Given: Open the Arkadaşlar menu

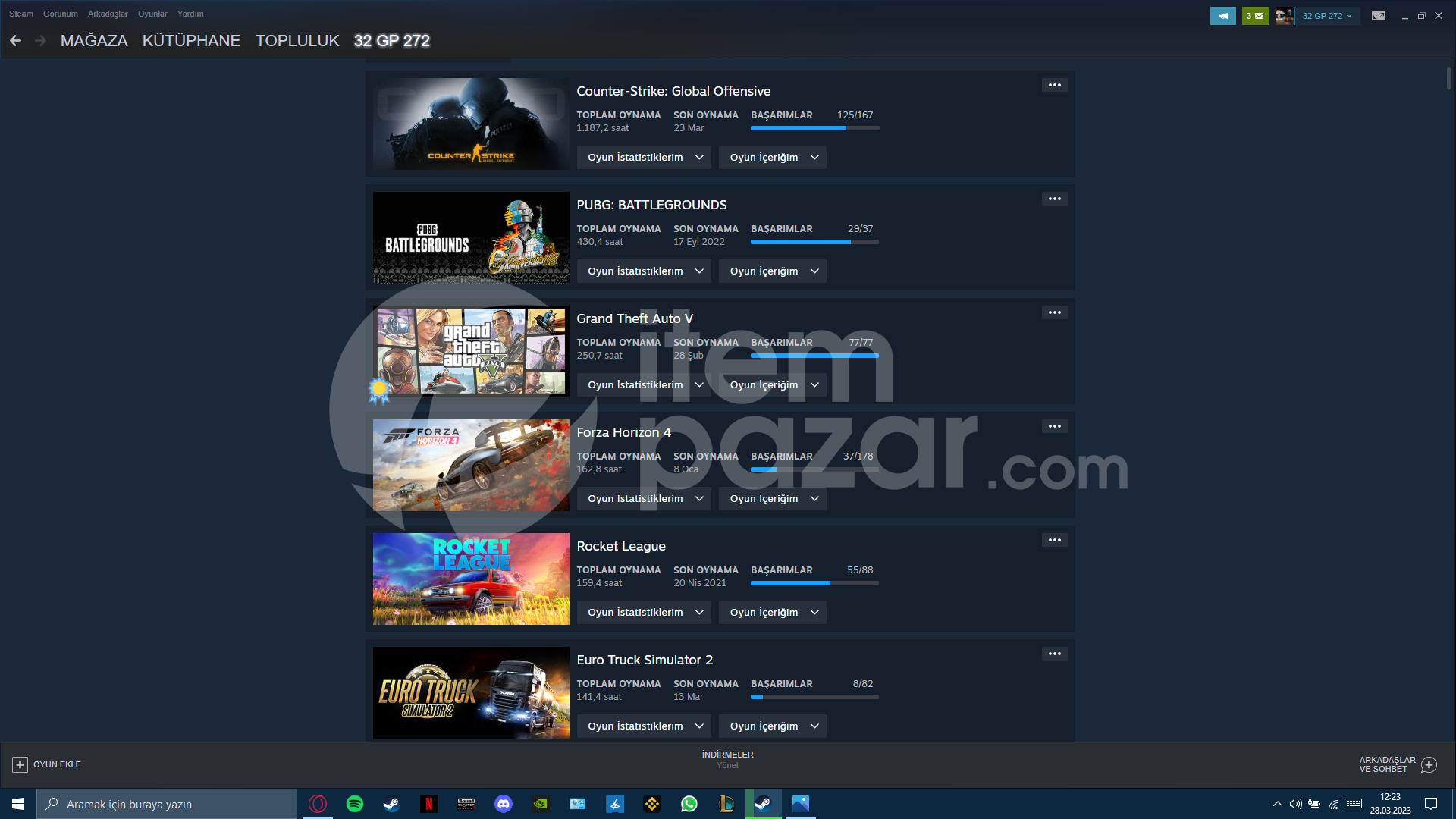Looking at the screenshot, I should (108, 14).
